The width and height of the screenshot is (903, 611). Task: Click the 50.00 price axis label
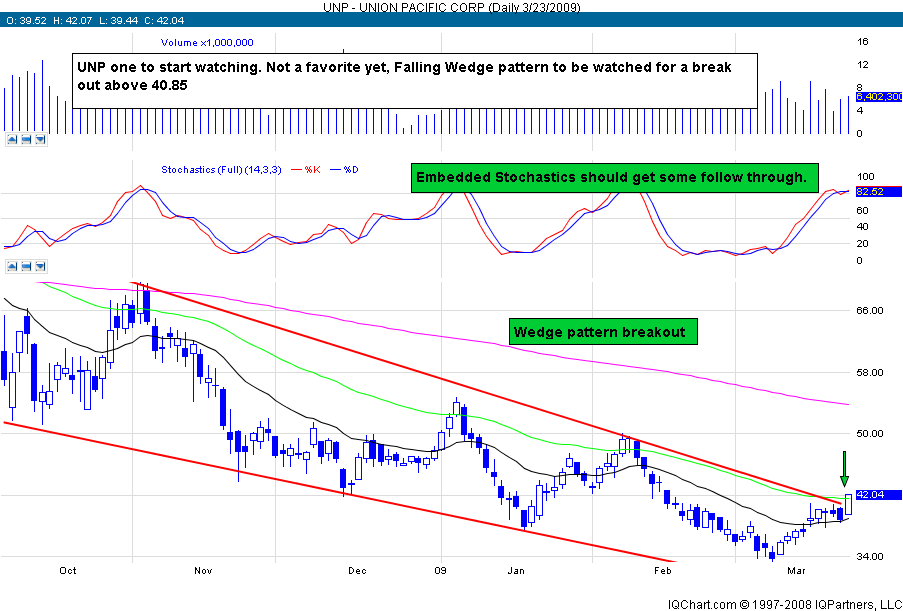(870, 434)
